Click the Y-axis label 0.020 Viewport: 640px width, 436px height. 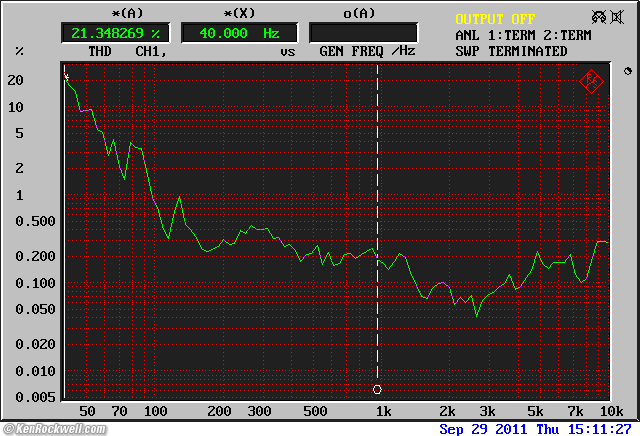[x=35, y=344]
